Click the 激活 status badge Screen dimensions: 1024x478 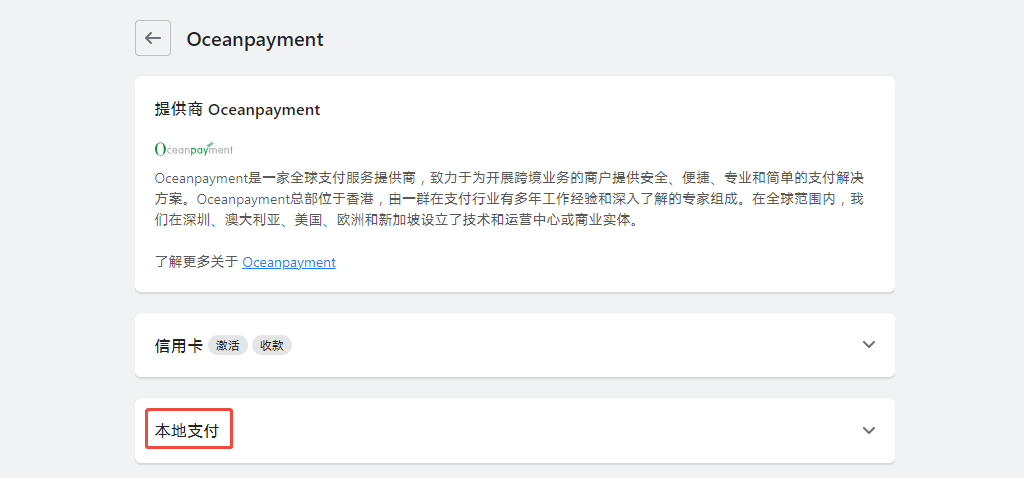point(228,345)
